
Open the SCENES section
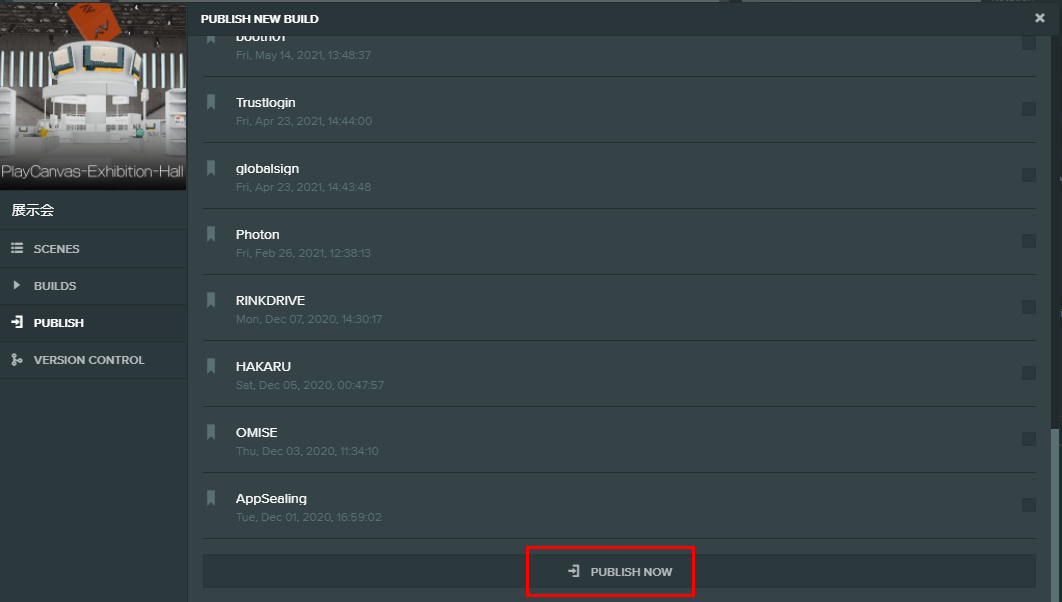pyautogui.click(x=93, y=249)
